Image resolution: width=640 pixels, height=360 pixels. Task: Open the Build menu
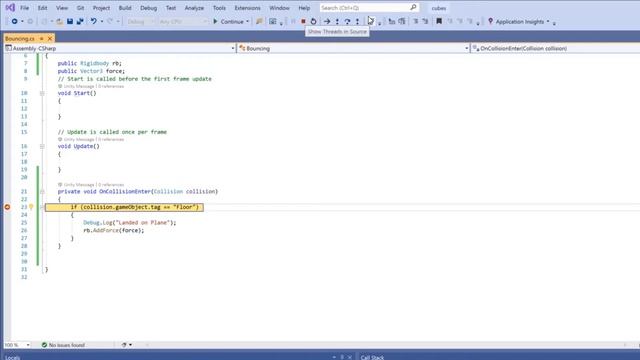pos(125,8)
